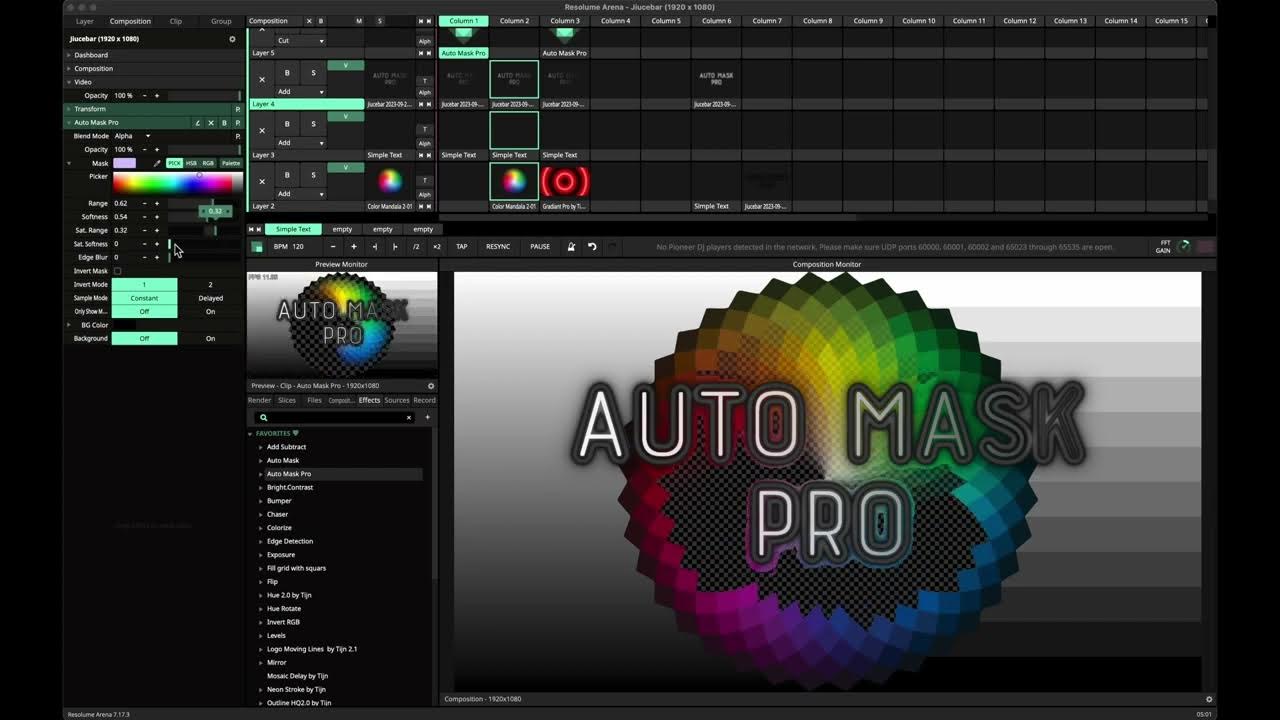Image resolution: width=1280 pixels, height=720 pixels.
Task: Switch the mask picker to Palette mode
Action: coord(231,163)
